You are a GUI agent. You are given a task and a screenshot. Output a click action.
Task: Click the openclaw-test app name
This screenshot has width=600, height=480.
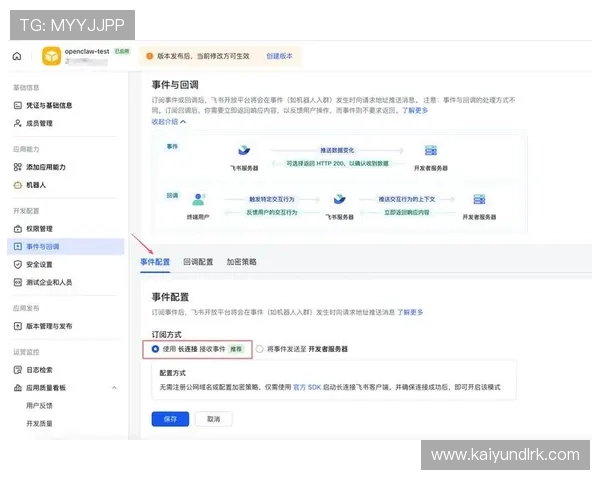[x=87, y=51]
